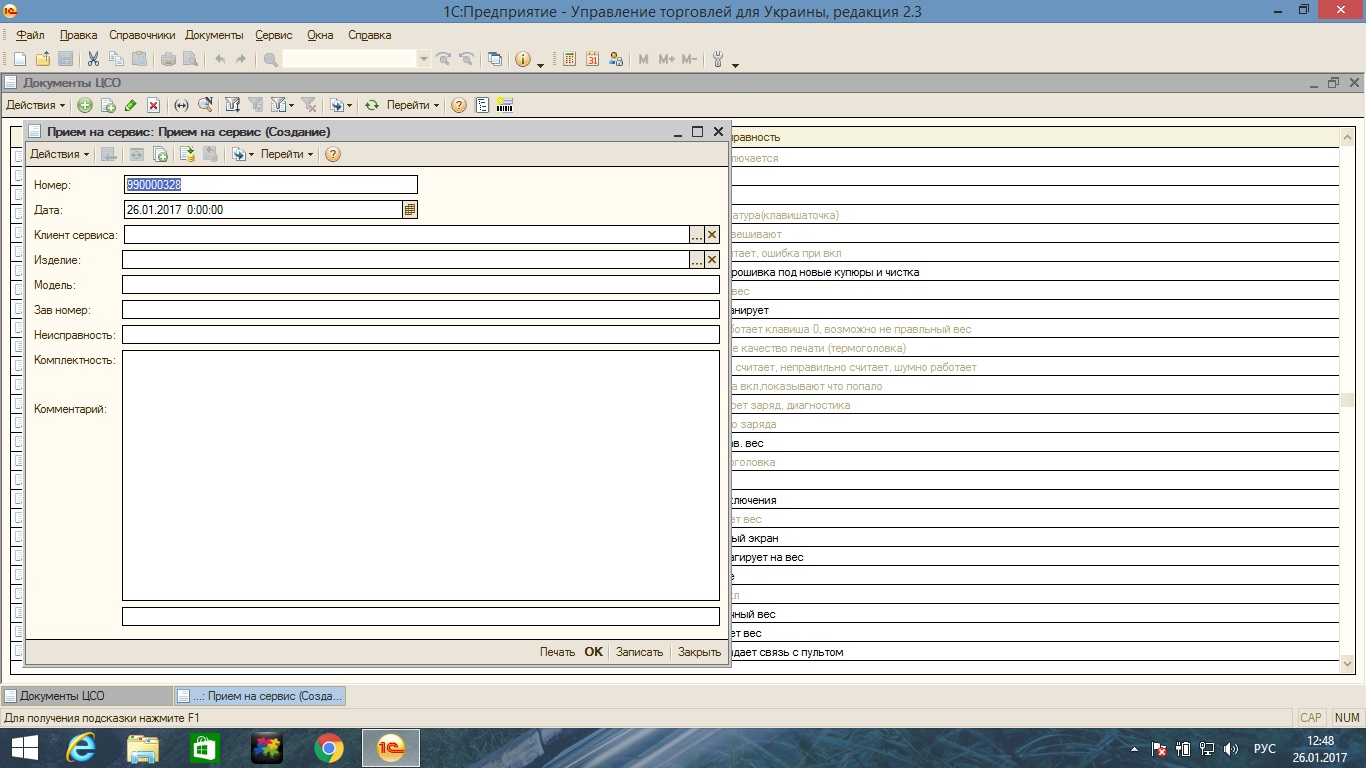1366x768 pixels.
Task: Click the filter and sort icon in Документы ЦСО
Action: tap(233, 105)
